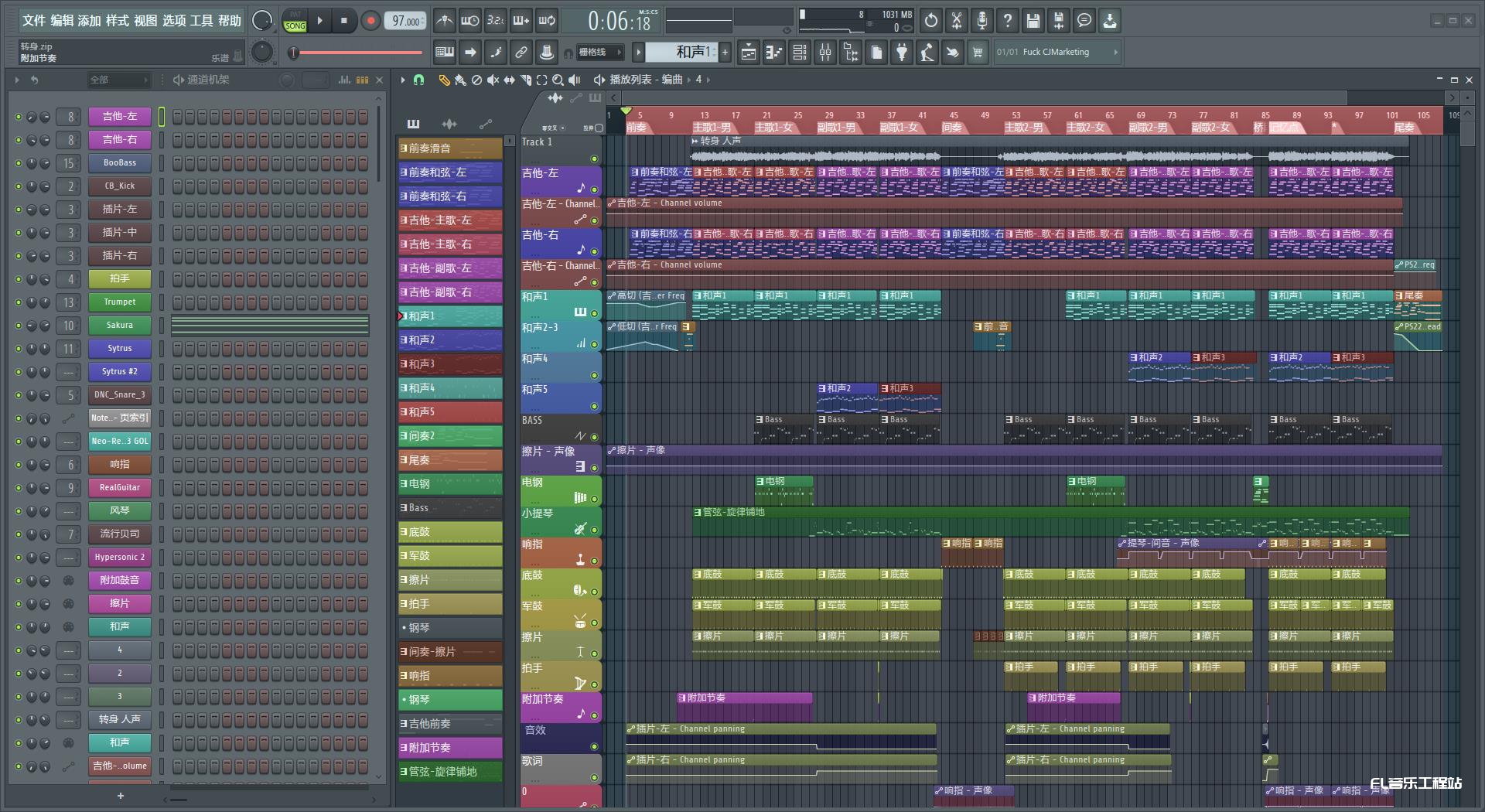Expand the Fuck CJMarketing news panel arrow

[1115, 52]
